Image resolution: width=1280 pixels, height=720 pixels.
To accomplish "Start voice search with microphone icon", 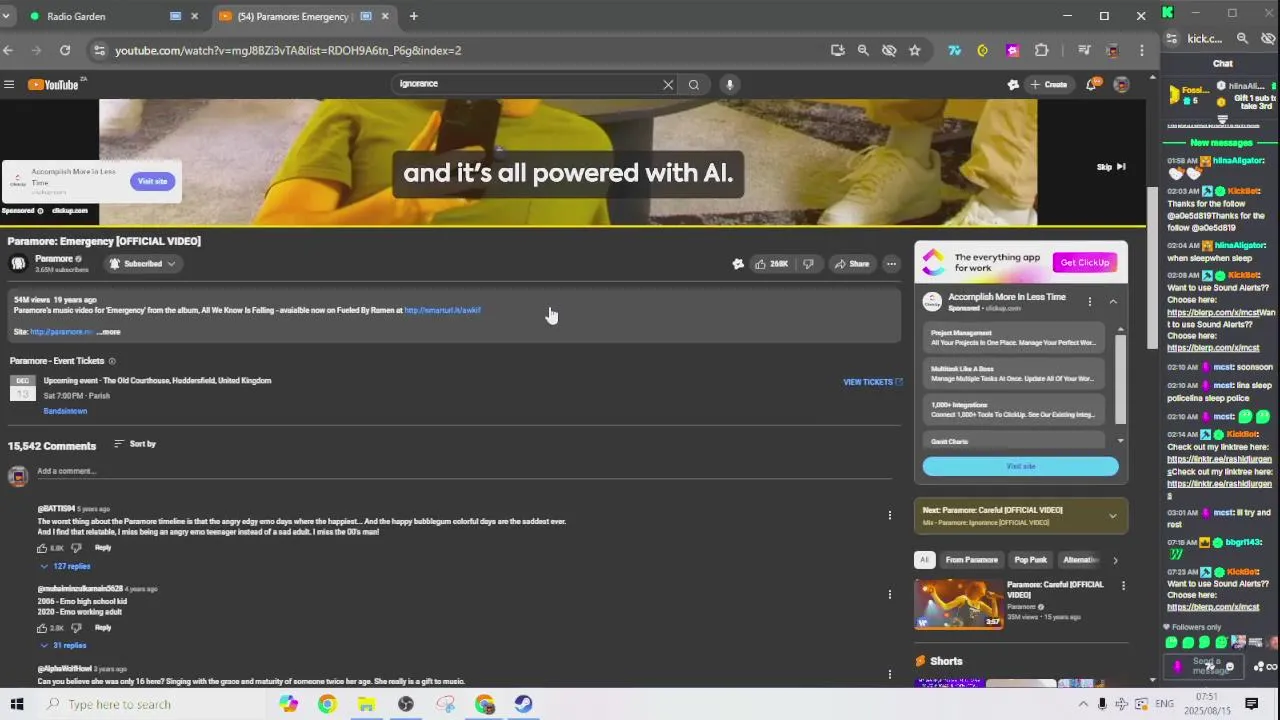I will [x=730, y=85].
